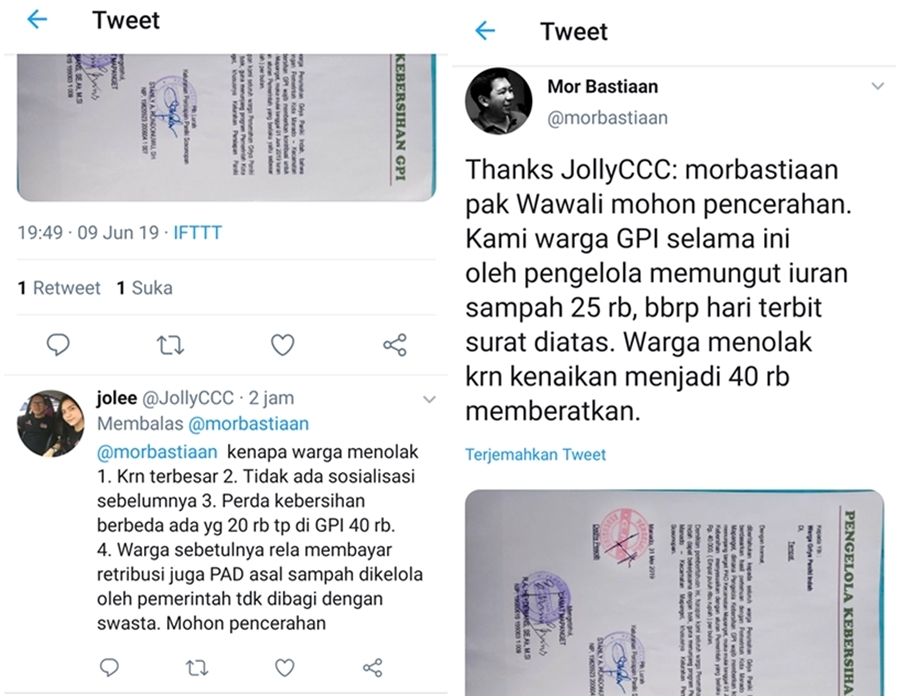Image resolution: width=900 pixels, height=700 pixels.
Task: Open @morbastiaan mention in Membalas line
Action: click(x=249, y=424)
